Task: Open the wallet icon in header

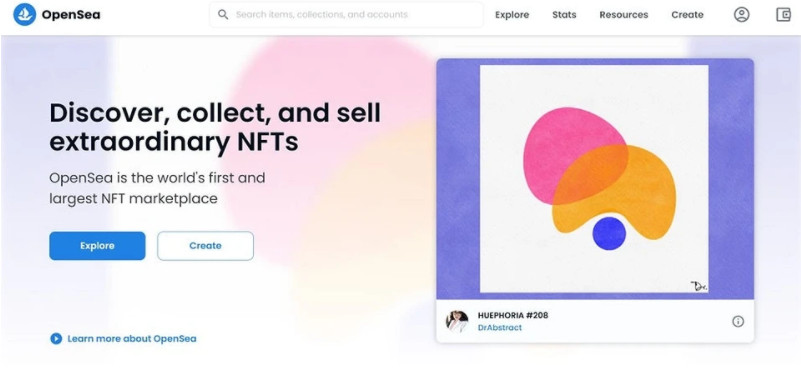Action: coord(783,15)
